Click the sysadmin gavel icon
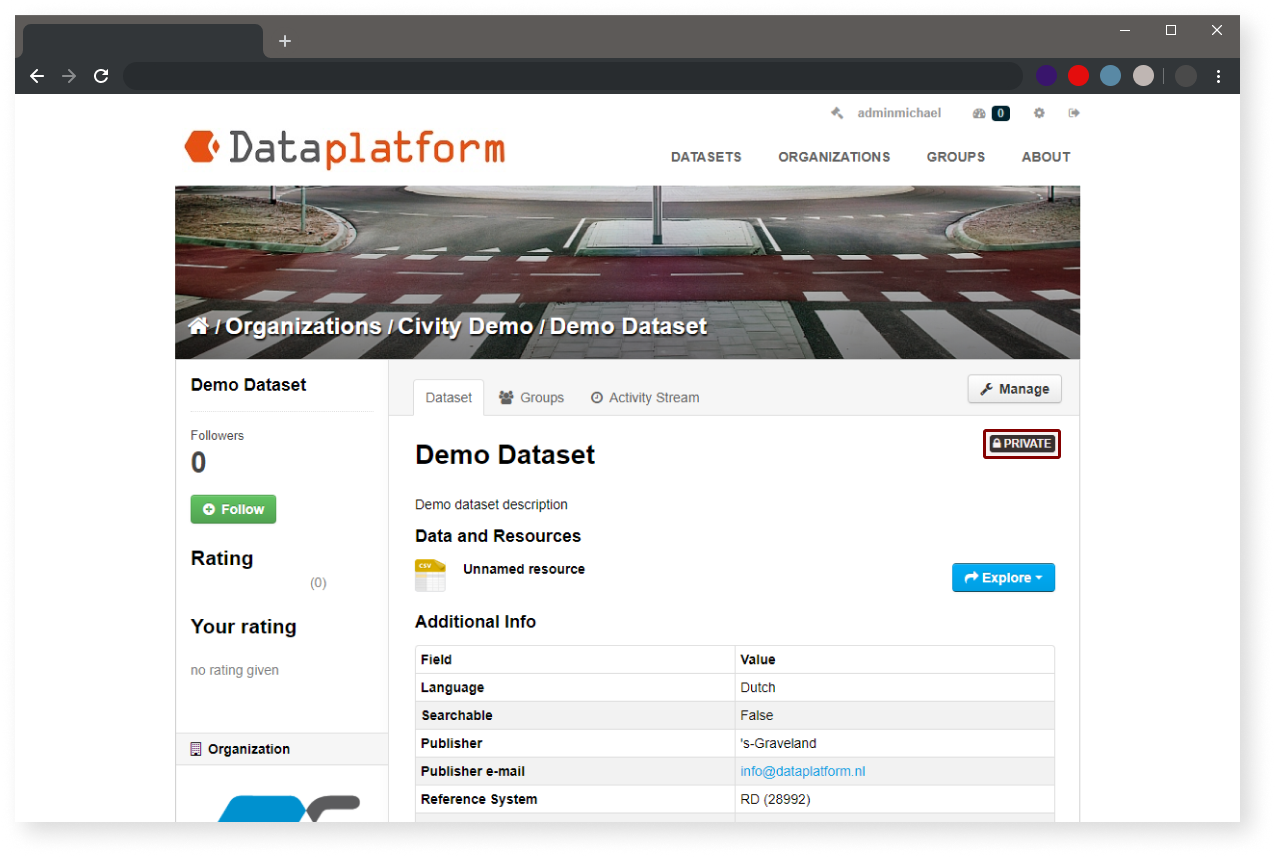The width and height of the screenshot is (1275, 857). [837, 113]
